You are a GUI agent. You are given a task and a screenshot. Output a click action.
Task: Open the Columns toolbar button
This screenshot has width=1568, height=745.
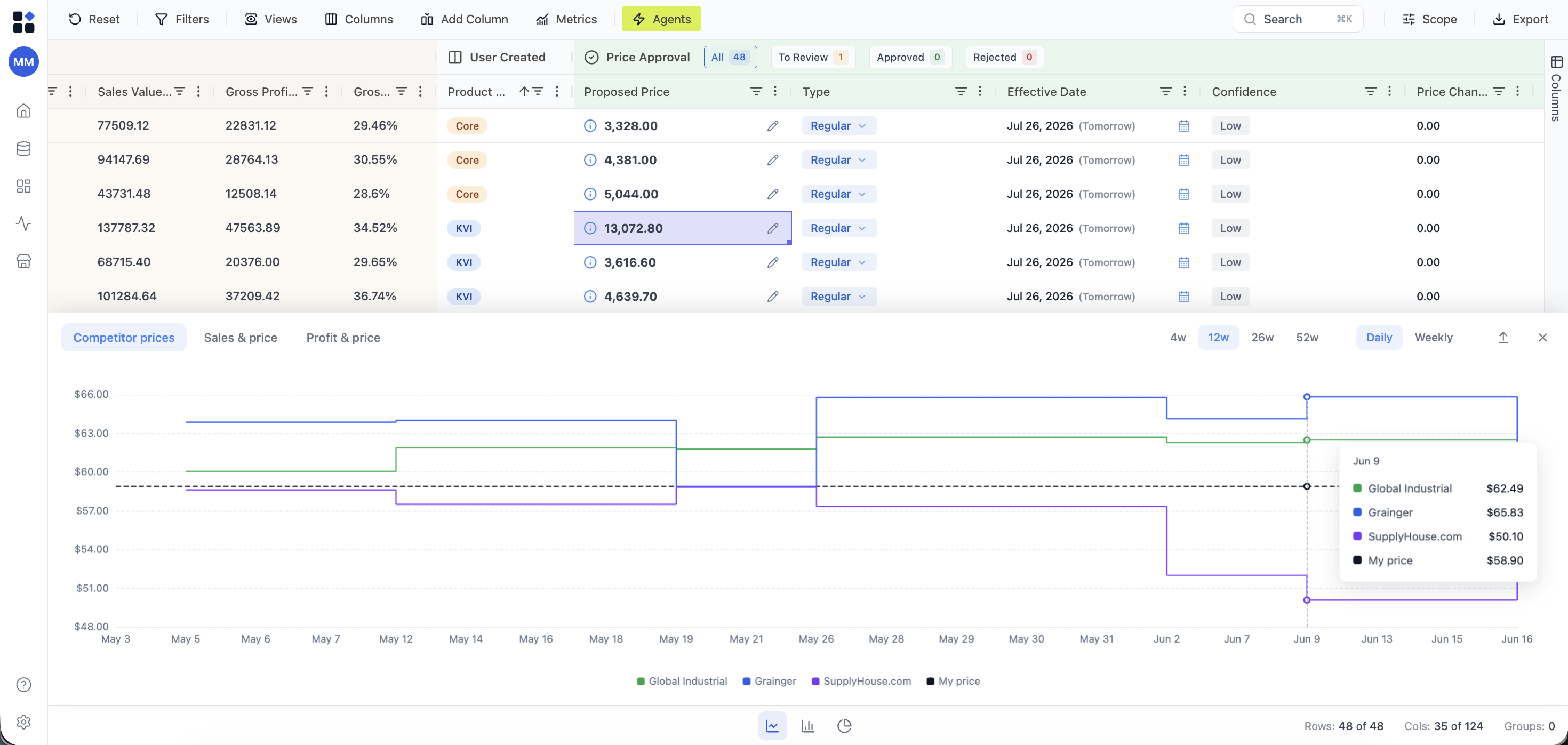[x=358, y=19]
